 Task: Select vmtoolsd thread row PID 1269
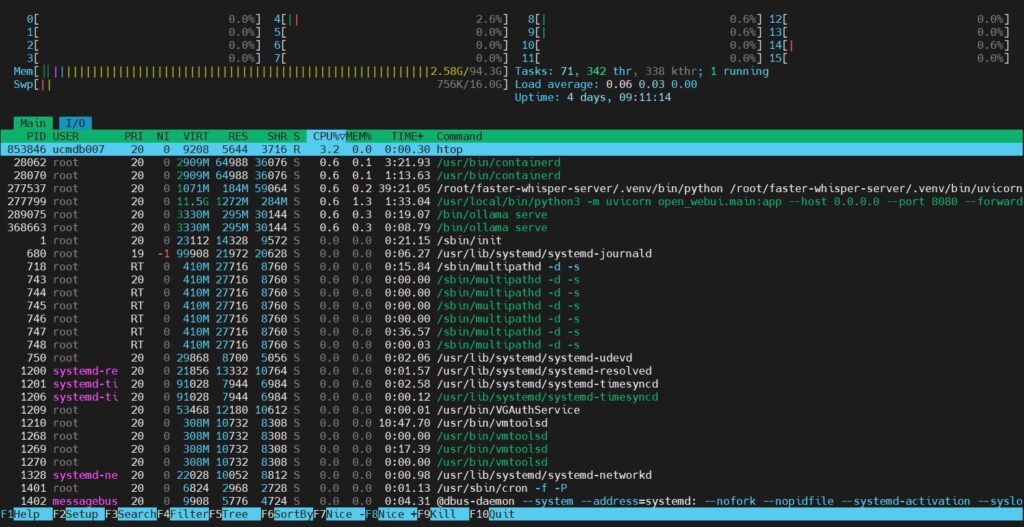click(x=512, y=449)
